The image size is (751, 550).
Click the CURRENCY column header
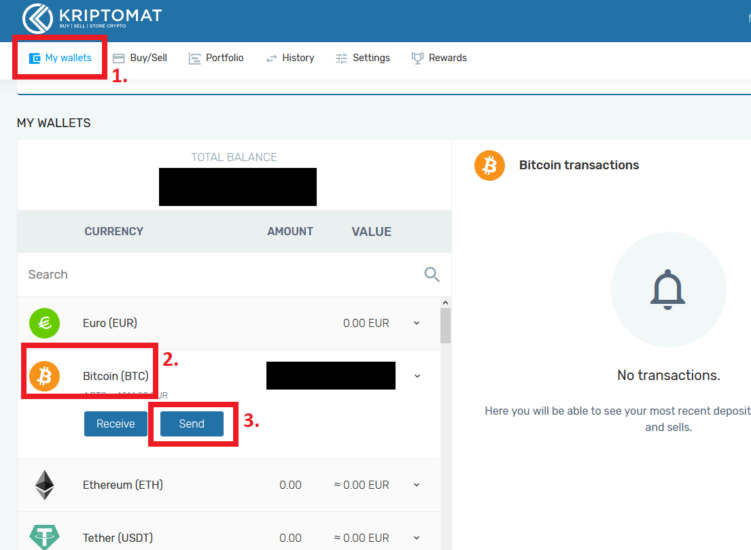[114, 231]
